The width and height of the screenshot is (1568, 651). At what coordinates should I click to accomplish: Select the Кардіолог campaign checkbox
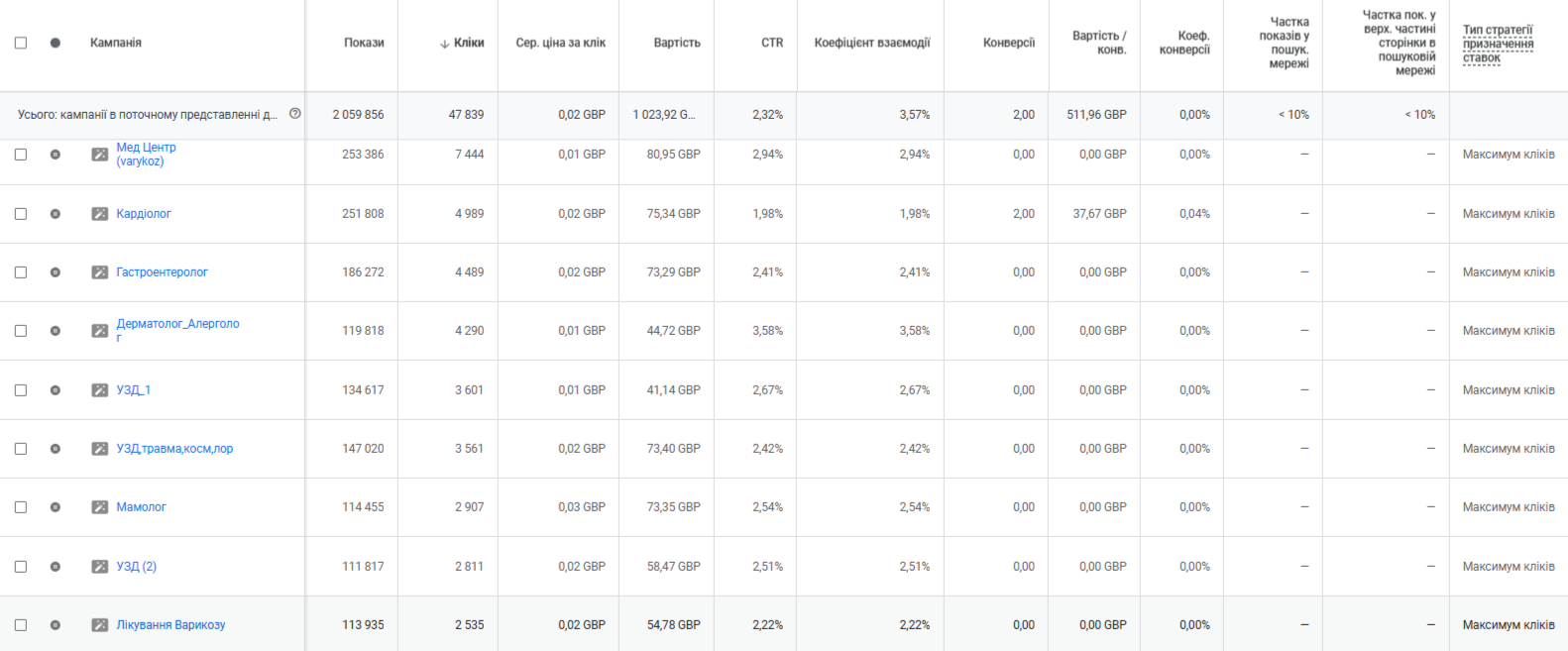pyautogui.click(x=21, y=214)
